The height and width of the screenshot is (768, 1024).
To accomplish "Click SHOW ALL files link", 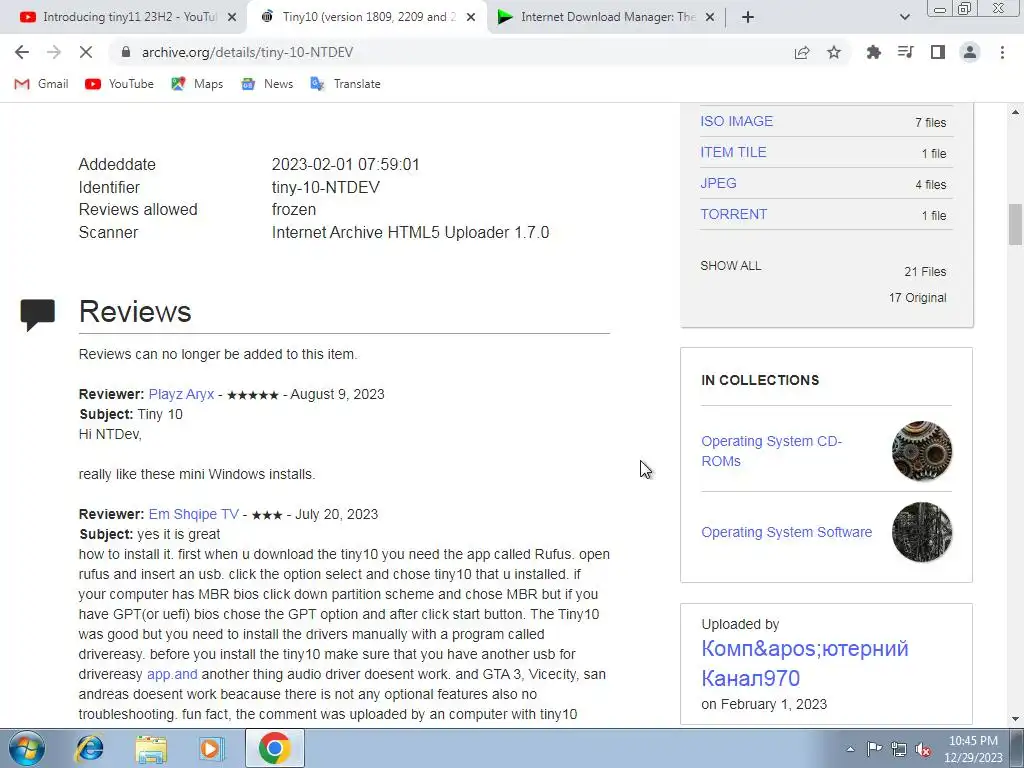I will pyautogui.click(x=731, y=266).
